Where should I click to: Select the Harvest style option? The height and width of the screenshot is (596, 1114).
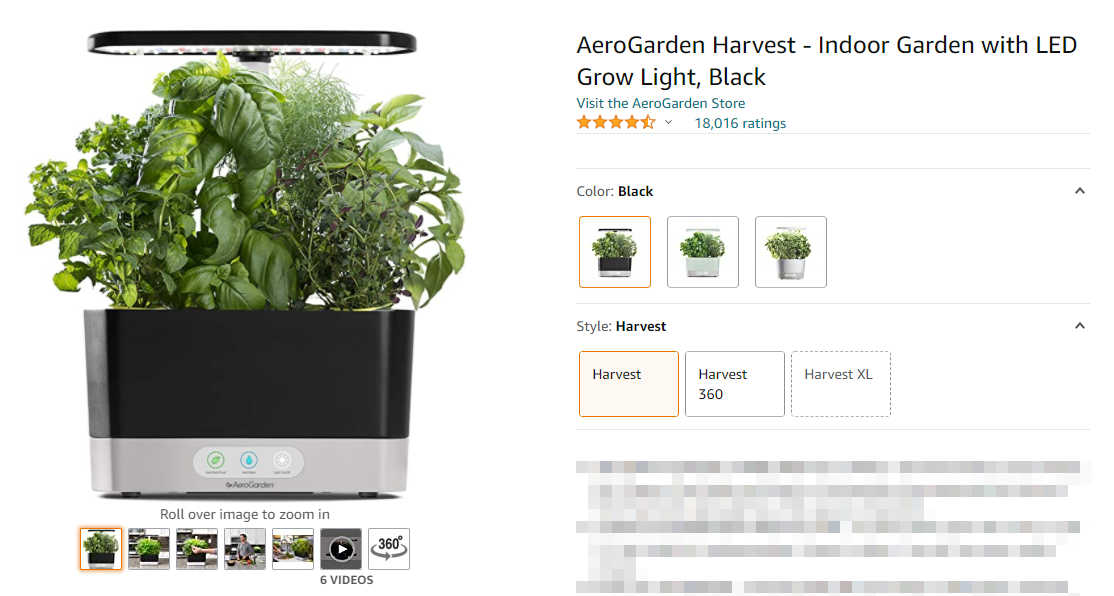629,384
